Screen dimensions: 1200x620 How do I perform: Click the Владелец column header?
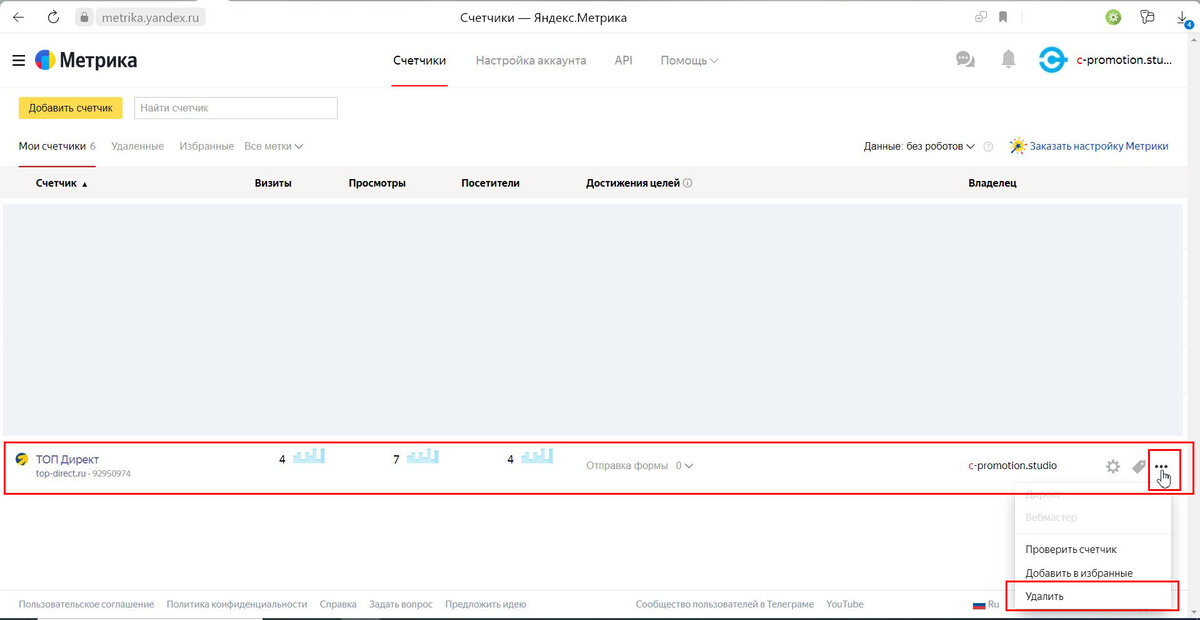pos(992,184)
